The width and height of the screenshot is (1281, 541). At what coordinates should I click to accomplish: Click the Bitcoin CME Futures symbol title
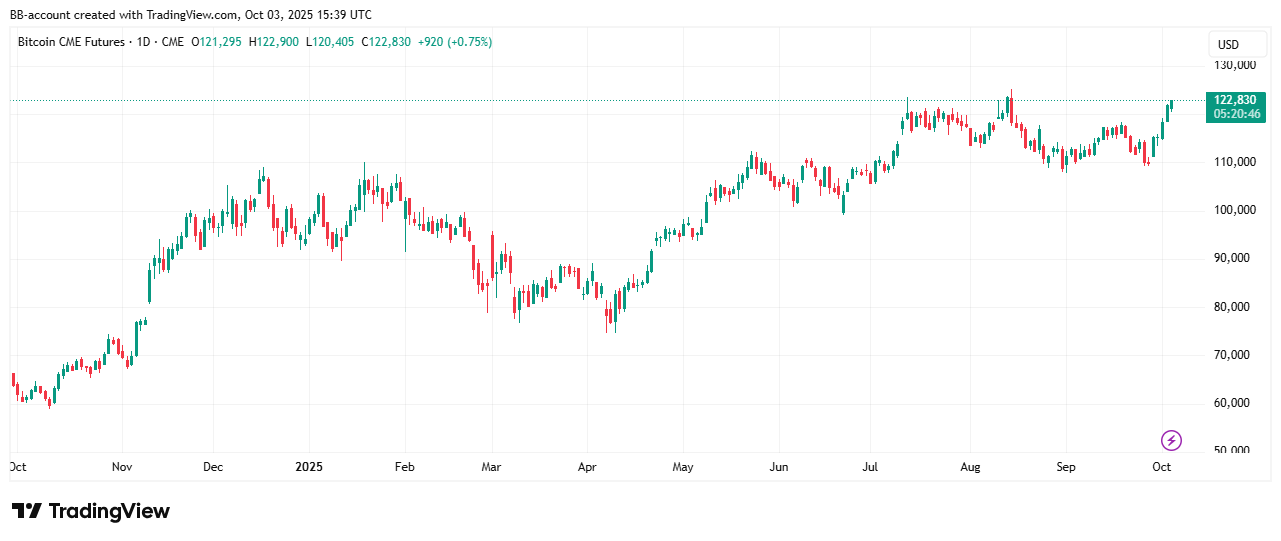(70, 42)
